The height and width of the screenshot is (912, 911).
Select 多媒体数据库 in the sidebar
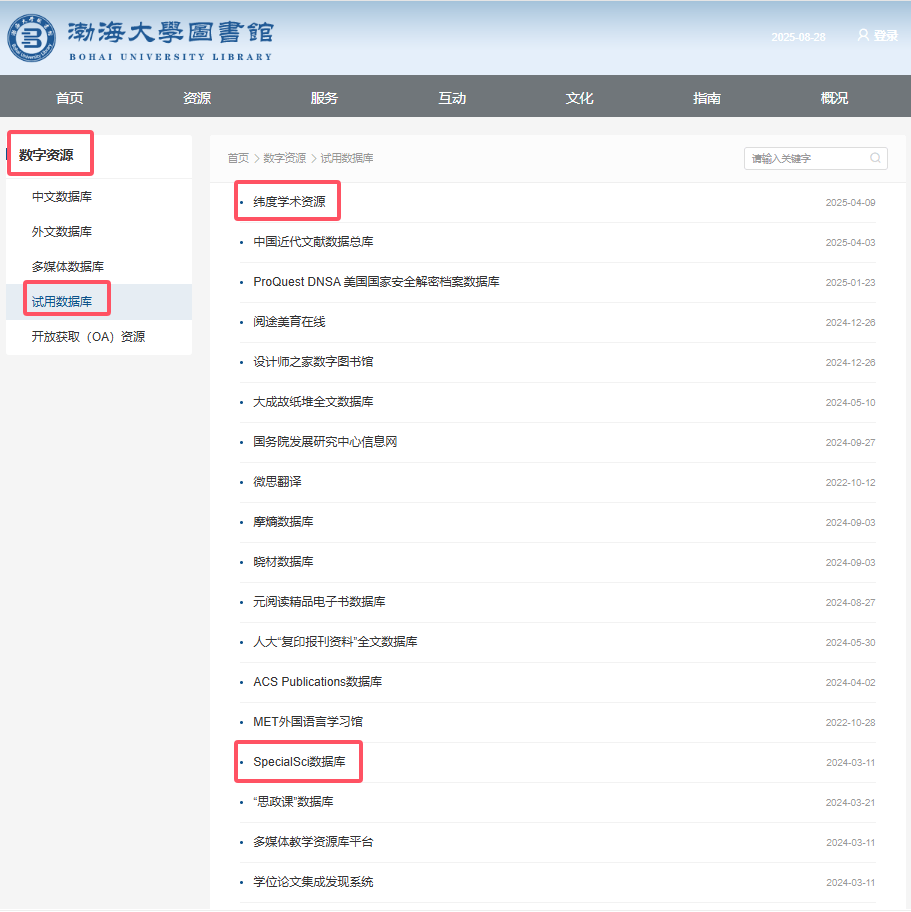click(x=68, y=267)
